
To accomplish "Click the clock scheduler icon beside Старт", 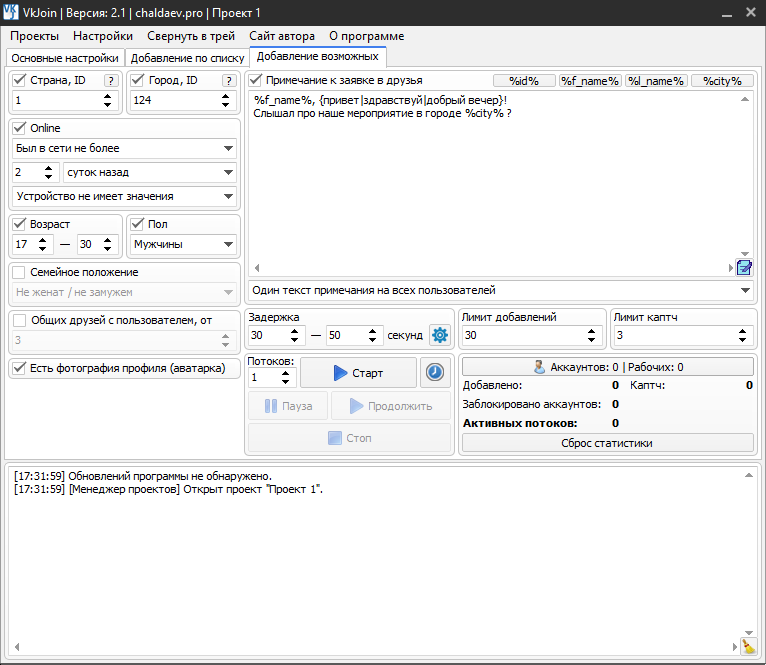I will pos(435,372).
